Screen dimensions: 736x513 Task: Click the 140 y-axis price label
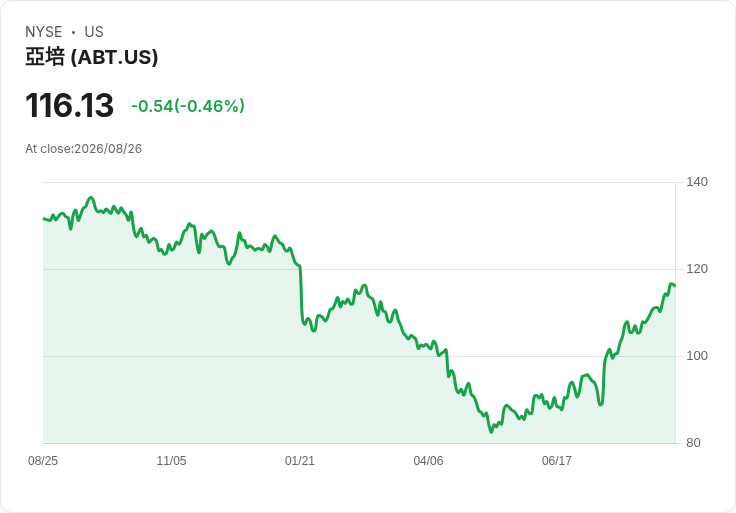[697, 182]
